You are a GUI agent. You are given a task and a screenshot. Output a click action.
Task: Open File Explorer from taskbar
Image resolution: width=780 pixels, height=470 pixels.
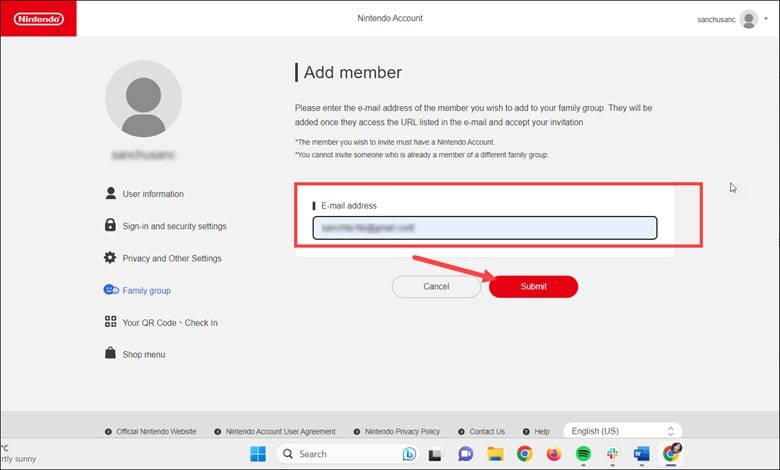(x=495, y=454)
